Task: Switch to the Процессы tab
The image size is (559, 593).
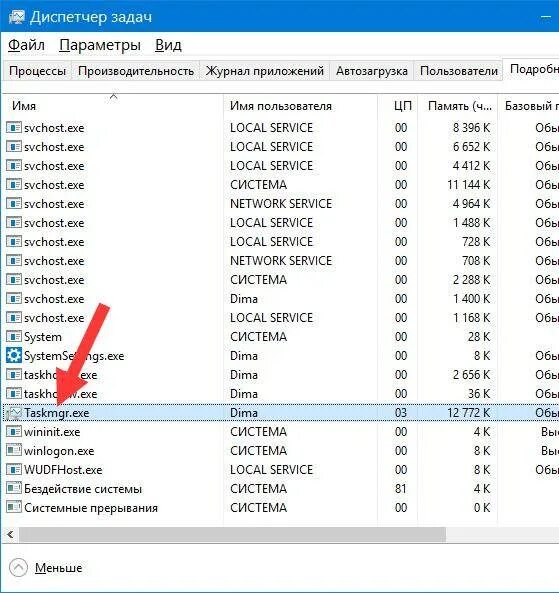Action: click(37, 71)
